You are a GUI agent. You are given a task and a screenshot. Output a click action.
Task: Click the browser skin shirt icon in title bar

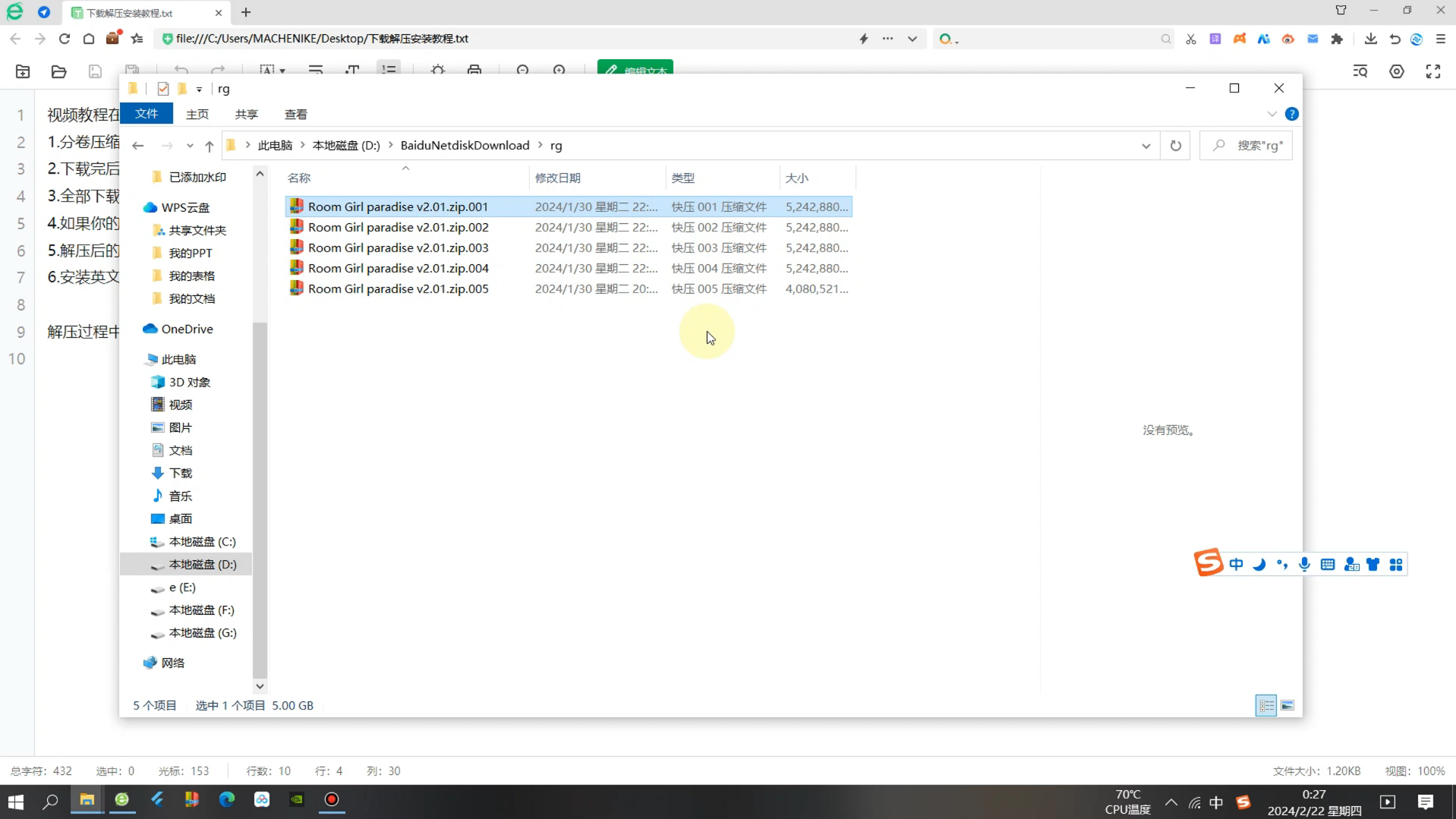(1341, 11)
